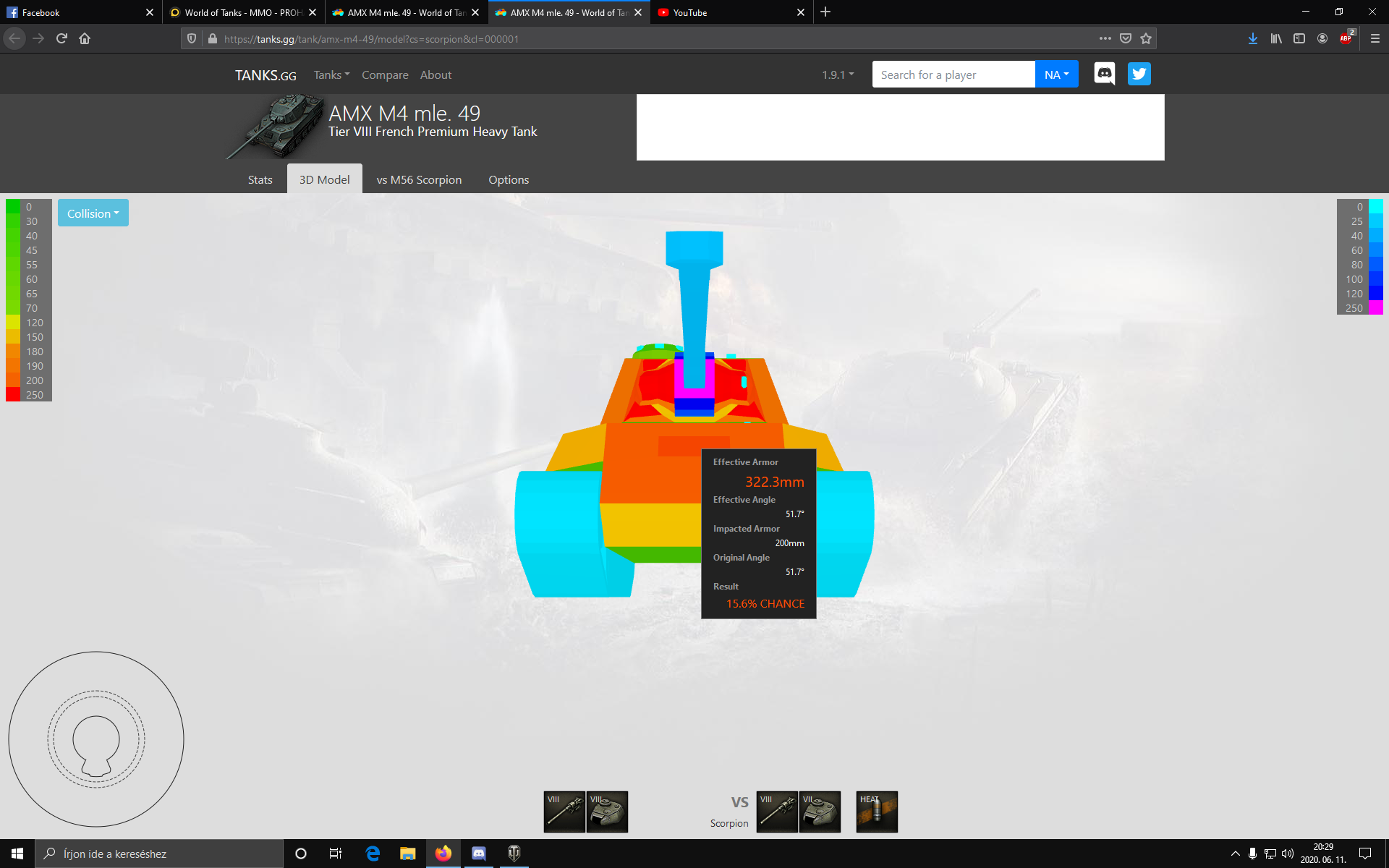
Task: Switch to the Stats tab
Action: click(x=260, y=179)
